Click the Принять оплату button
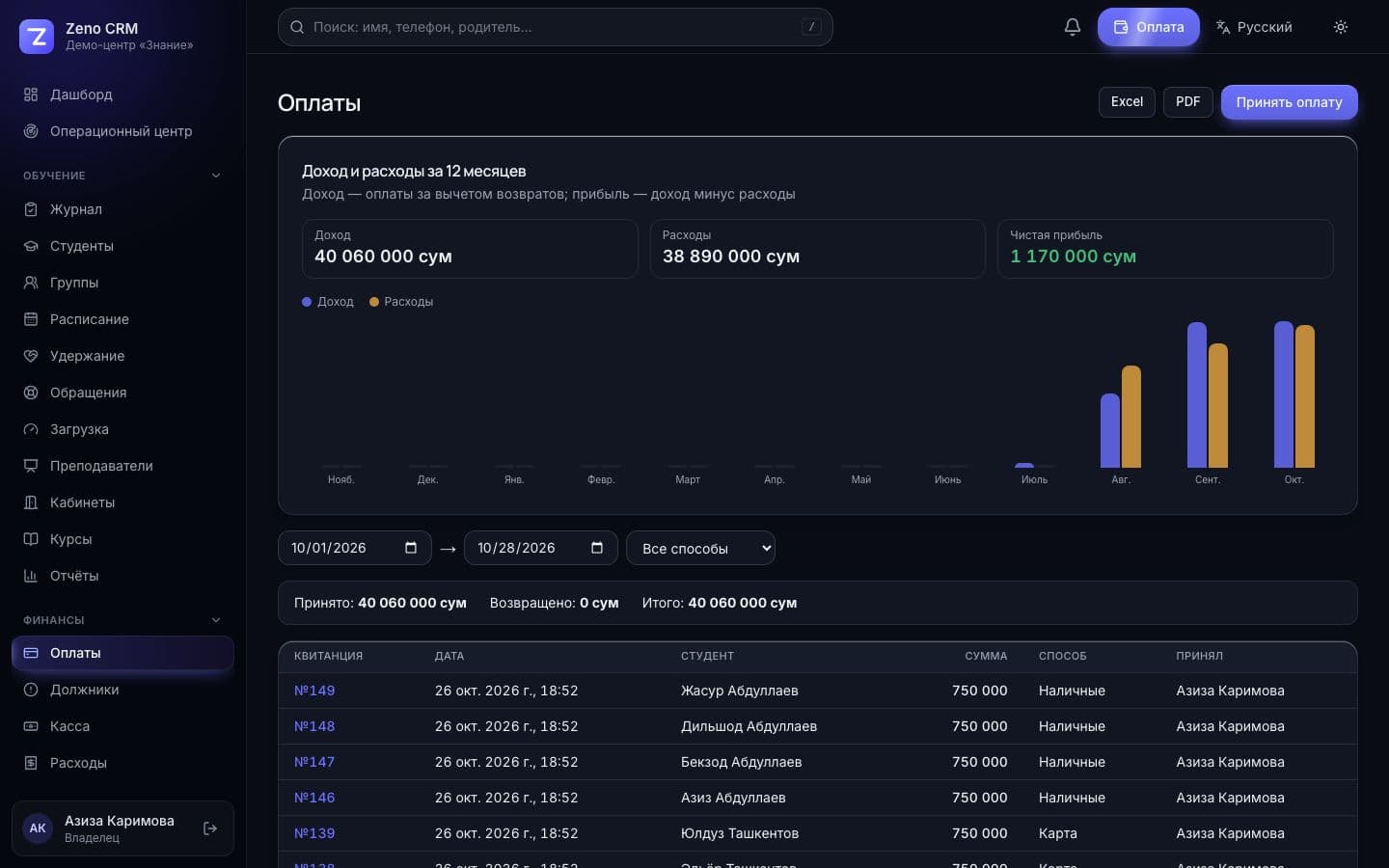 point(1290,102)
